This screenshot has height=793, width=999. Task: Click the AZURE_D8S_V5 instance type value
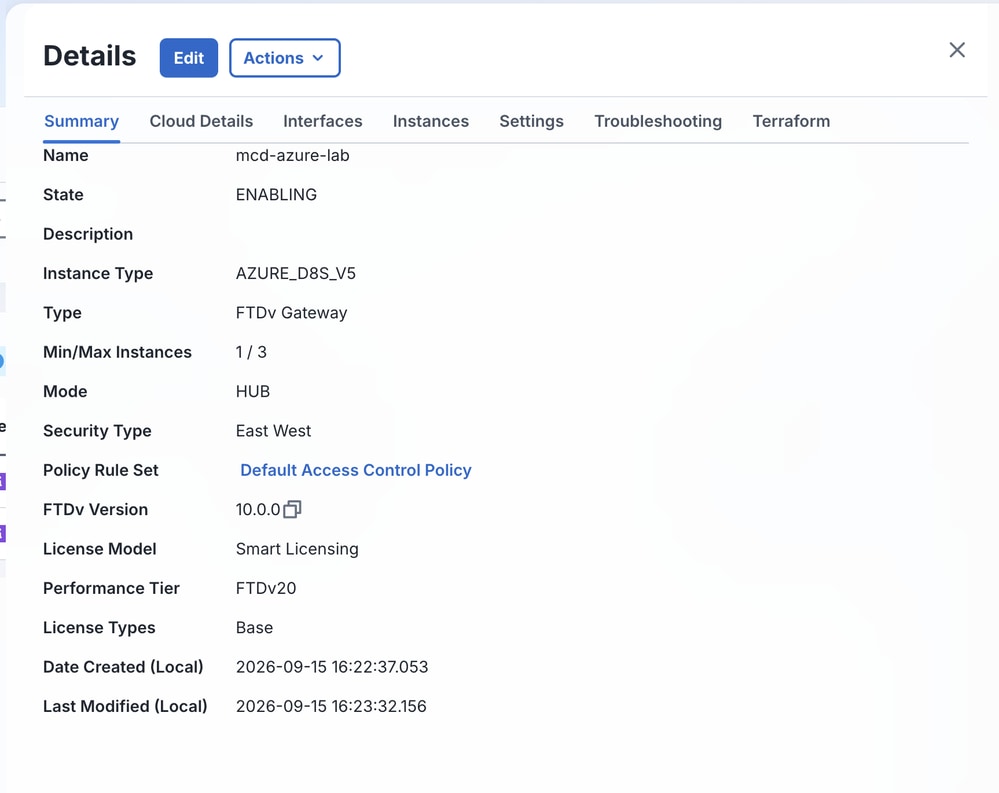[x=296, y=273]
